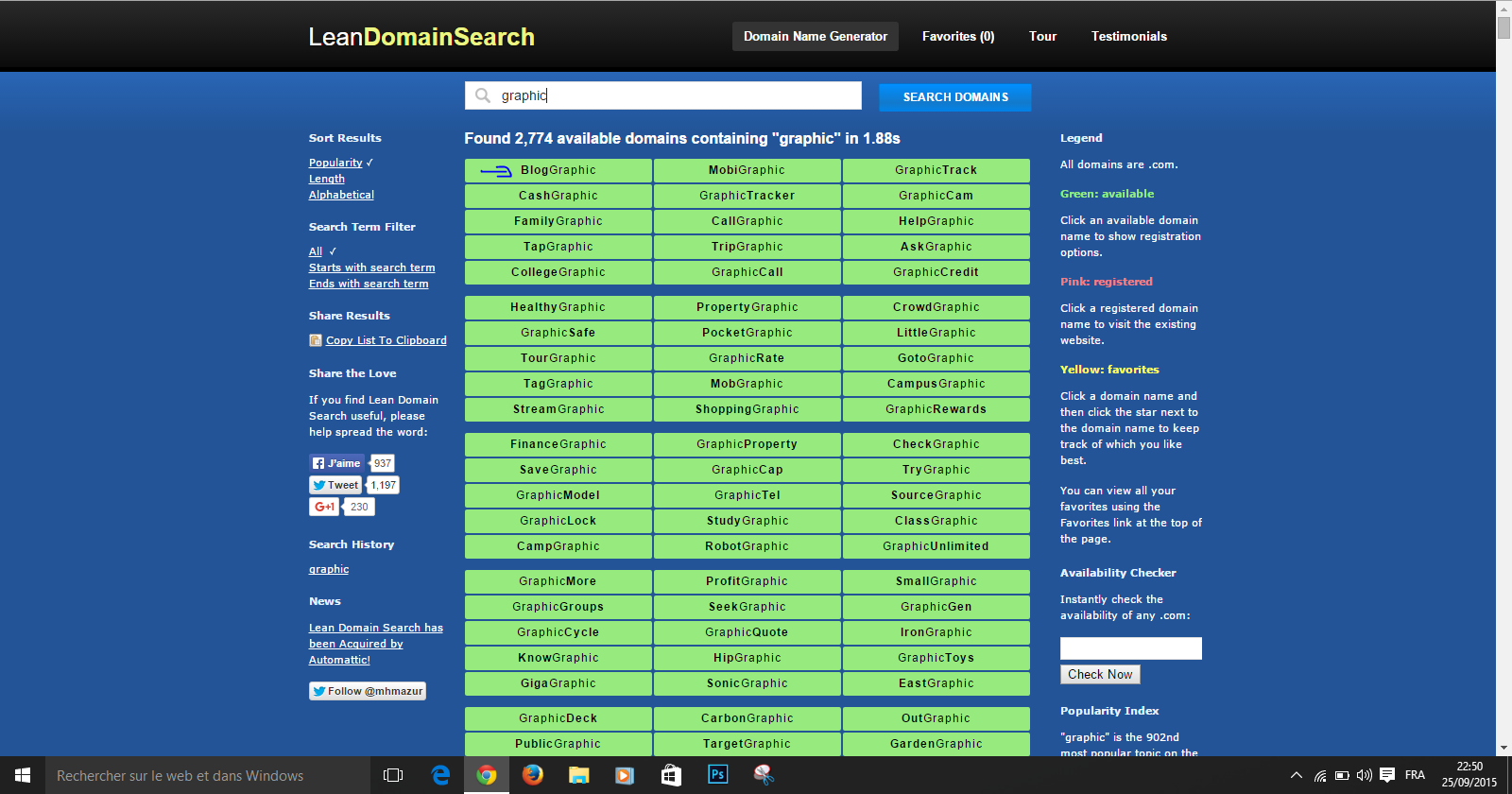Screen dimensions: 1512x794
Task: Click the Twitter Tweet button
Action: pos(335,485)
